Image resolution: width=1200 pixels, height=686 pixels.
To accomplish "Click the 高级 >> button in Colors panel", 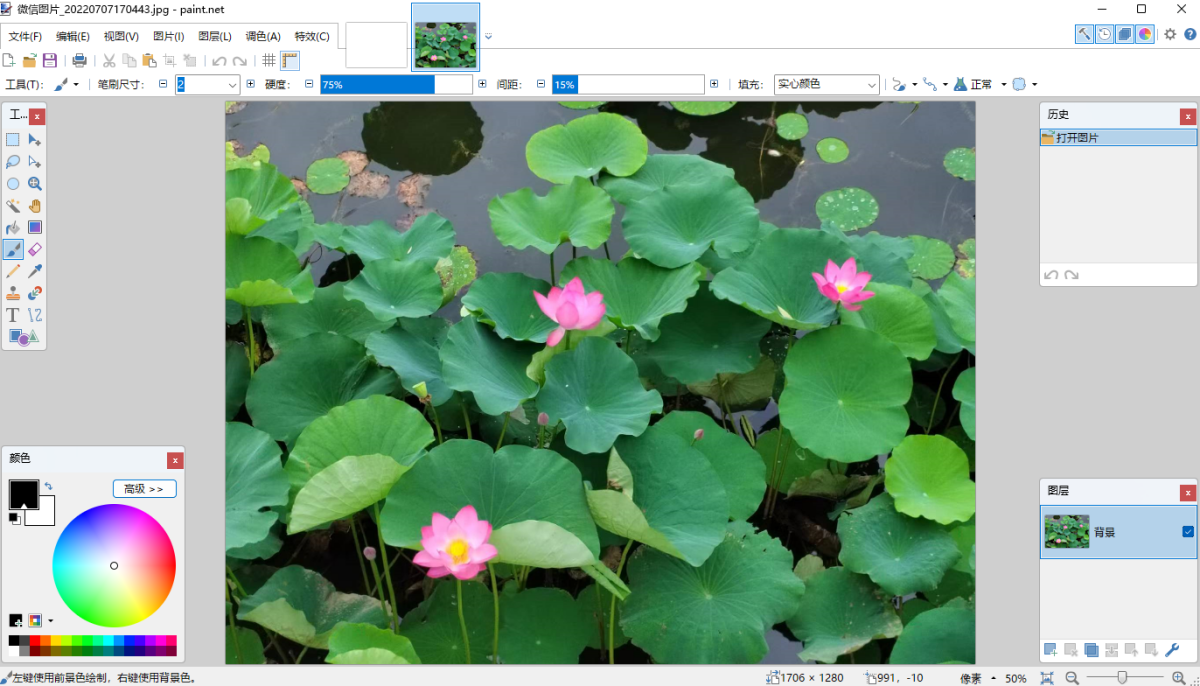I will (x=146, y=488).
